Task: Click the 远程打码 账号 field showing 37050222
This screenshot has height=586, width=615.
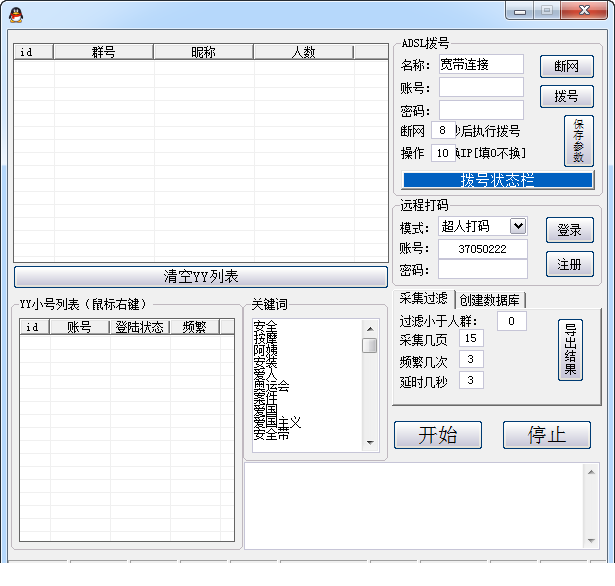Action: pos(482,249)
